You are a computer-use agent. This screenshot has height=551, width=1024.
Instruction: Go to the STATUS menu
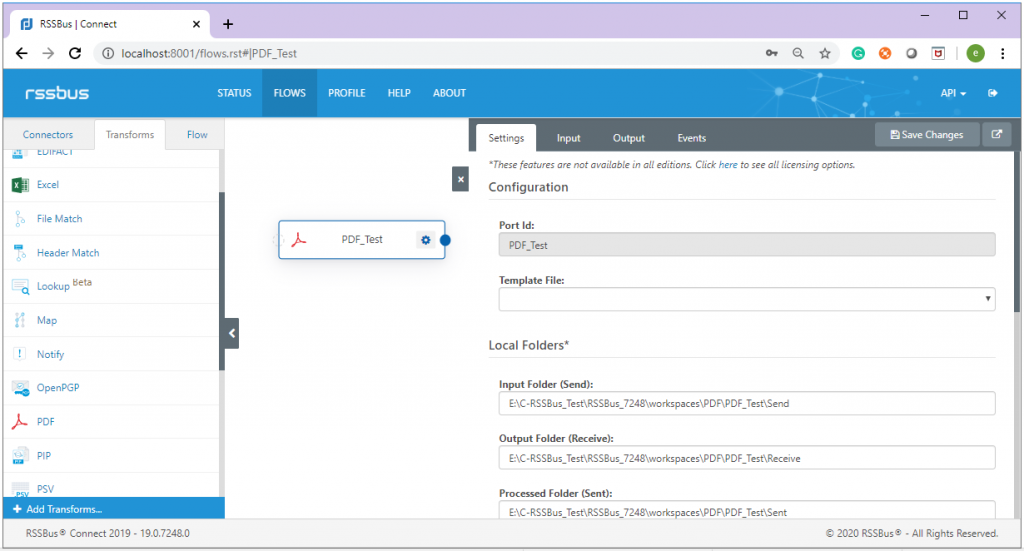(x=234, y=93)
